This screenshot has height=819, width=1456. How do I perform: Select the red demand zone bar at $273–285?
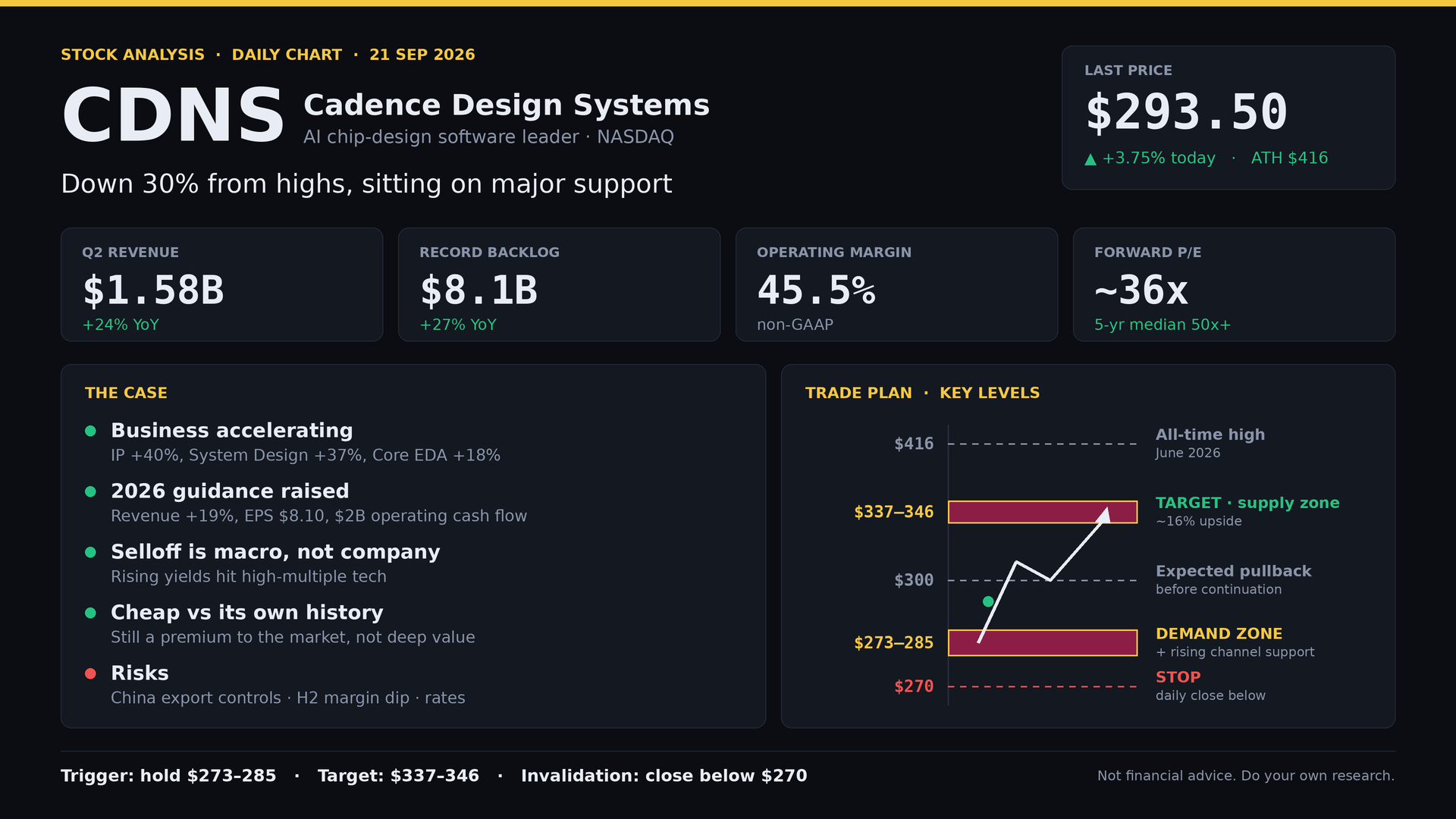[1043, 642]
